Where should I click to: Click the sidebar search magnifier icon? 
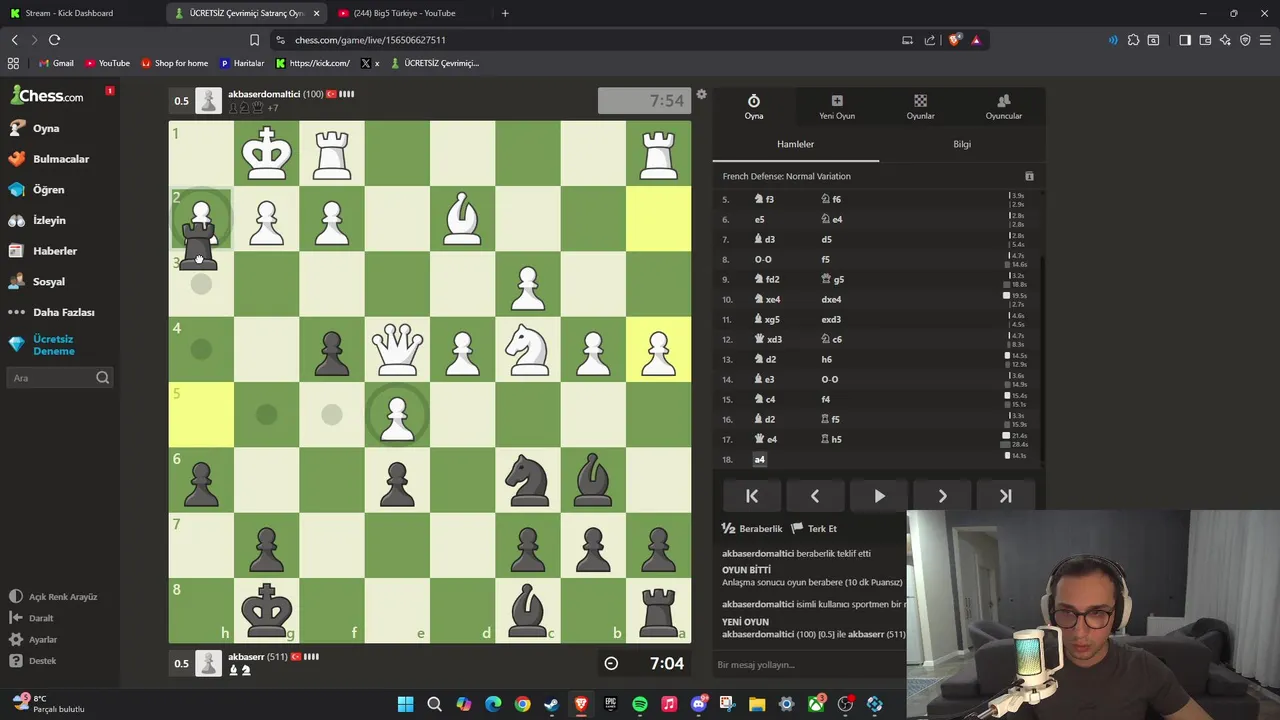tap(102, 378)
